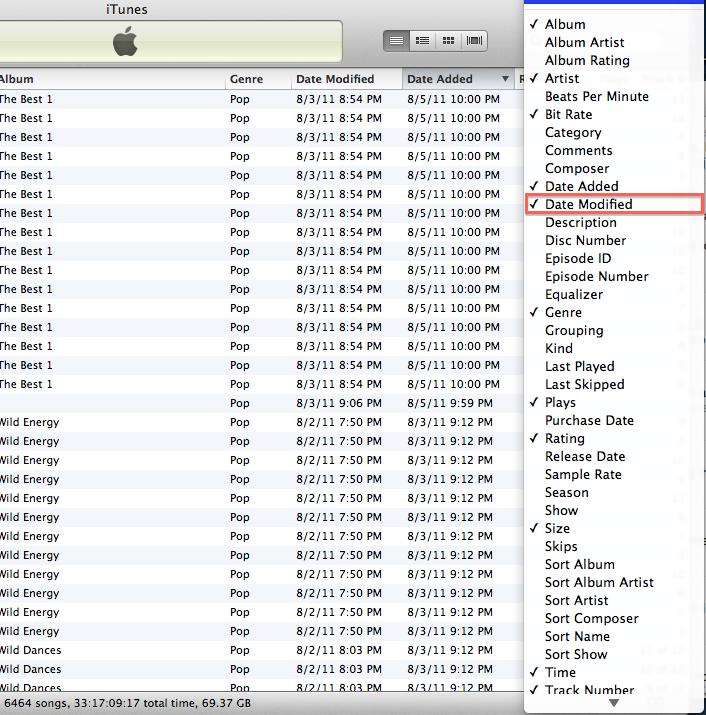Sort by Genre column header
Viewport: 706px width, 715px height.
tap(258, 79)
